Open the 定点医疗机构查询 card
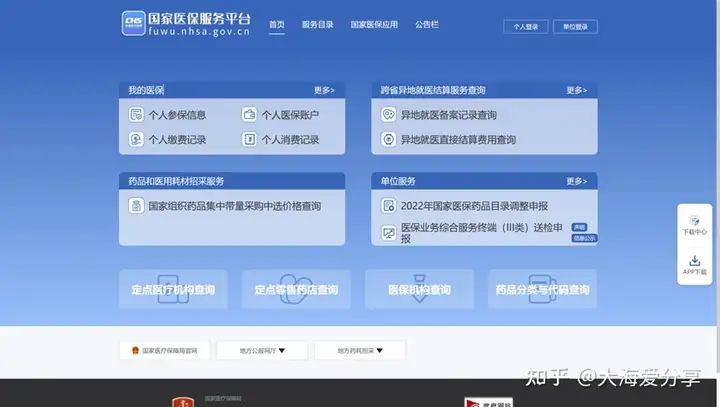 coord(173,289)
